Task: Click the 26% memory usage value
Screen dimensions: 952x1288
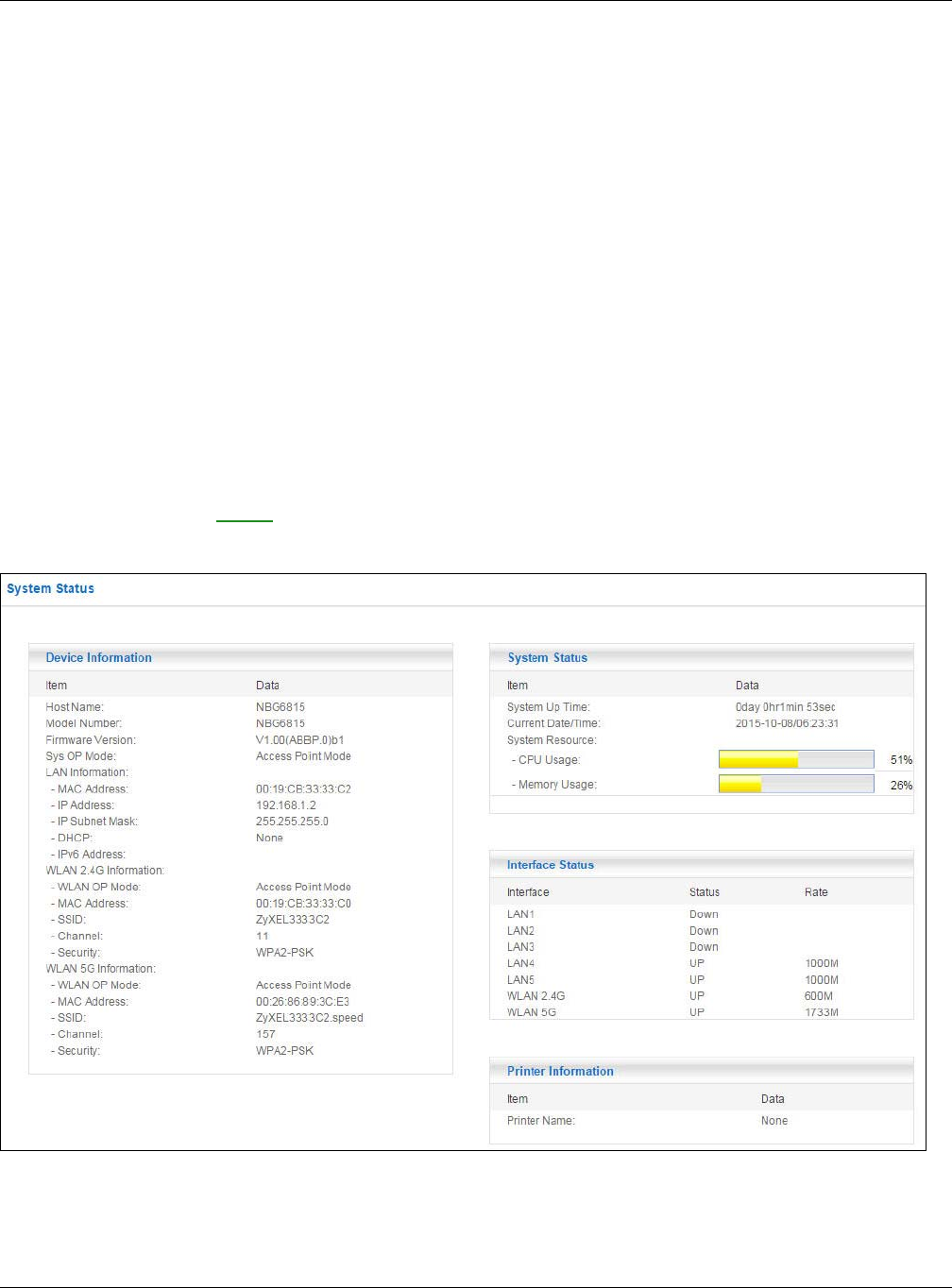Action: pyautogui.click(x=901, y=786)
